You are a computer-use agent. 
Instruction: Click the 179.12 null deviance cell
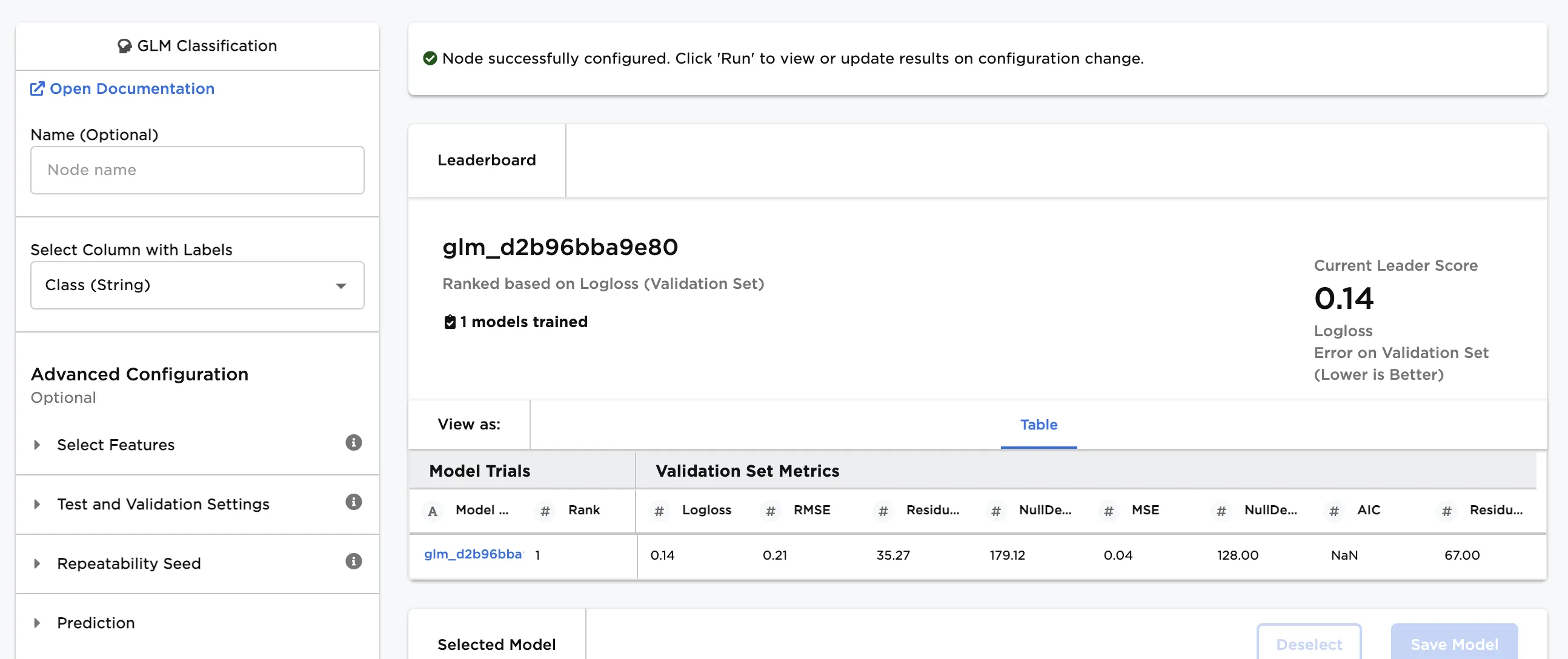(1007, 555)
